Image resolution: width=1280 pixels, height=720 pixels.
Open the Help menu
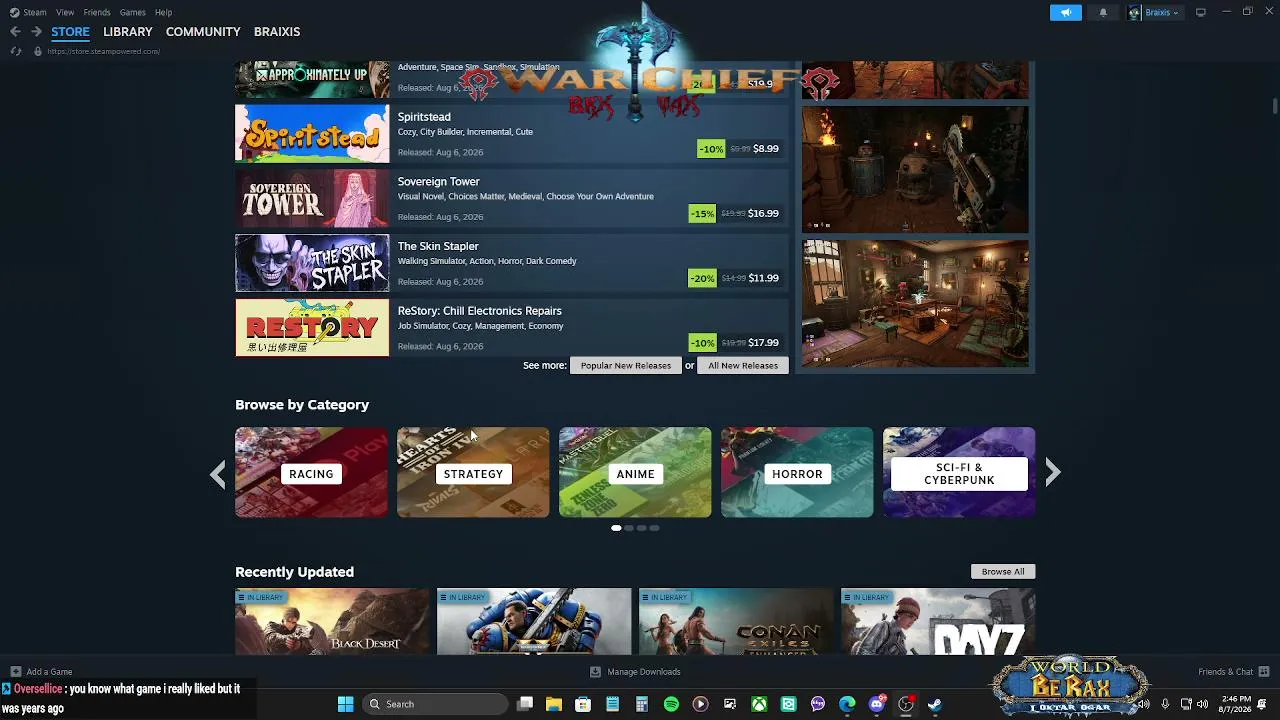[164, 12]
